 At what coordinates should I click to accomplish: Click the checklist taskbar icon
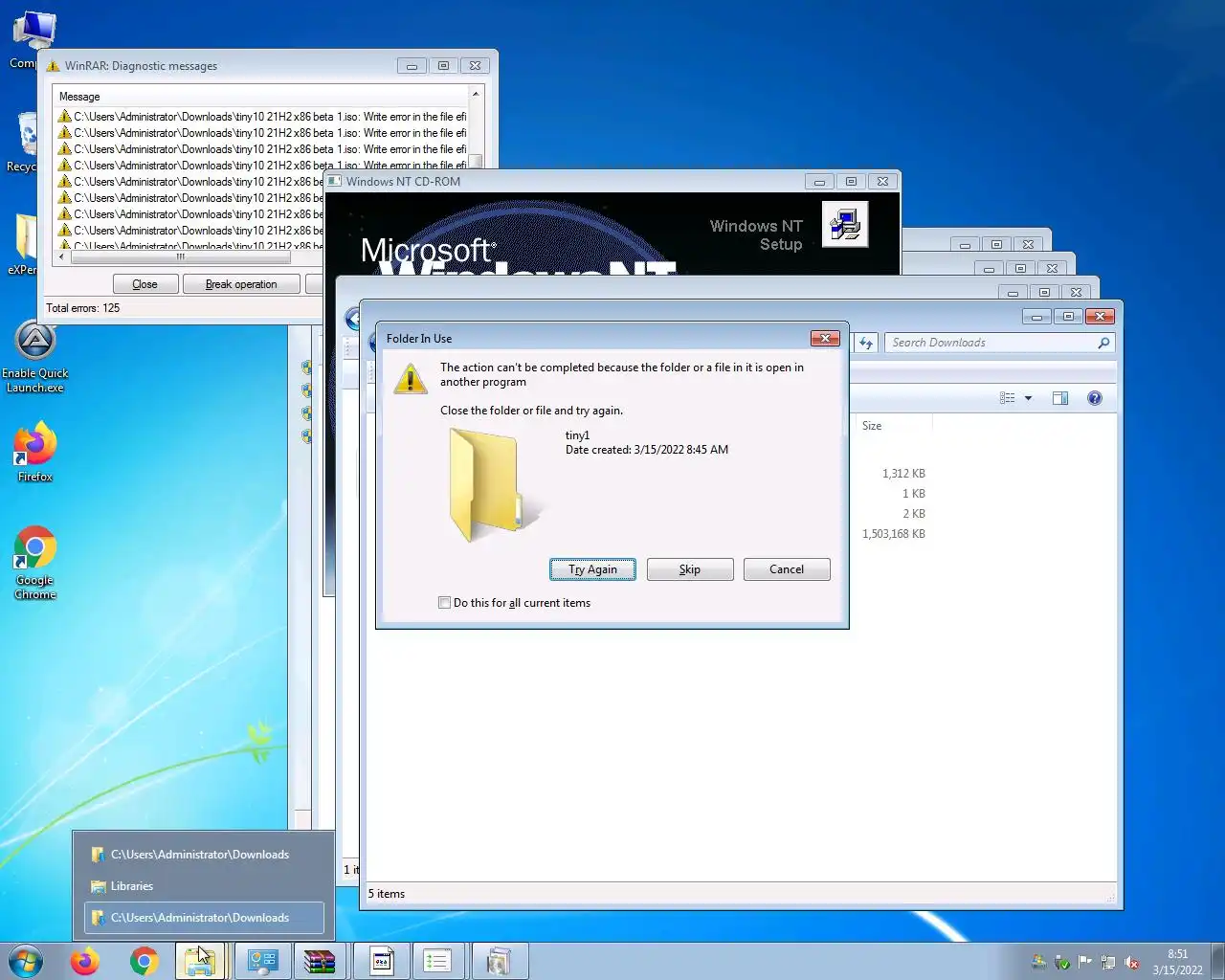(437, 961)
